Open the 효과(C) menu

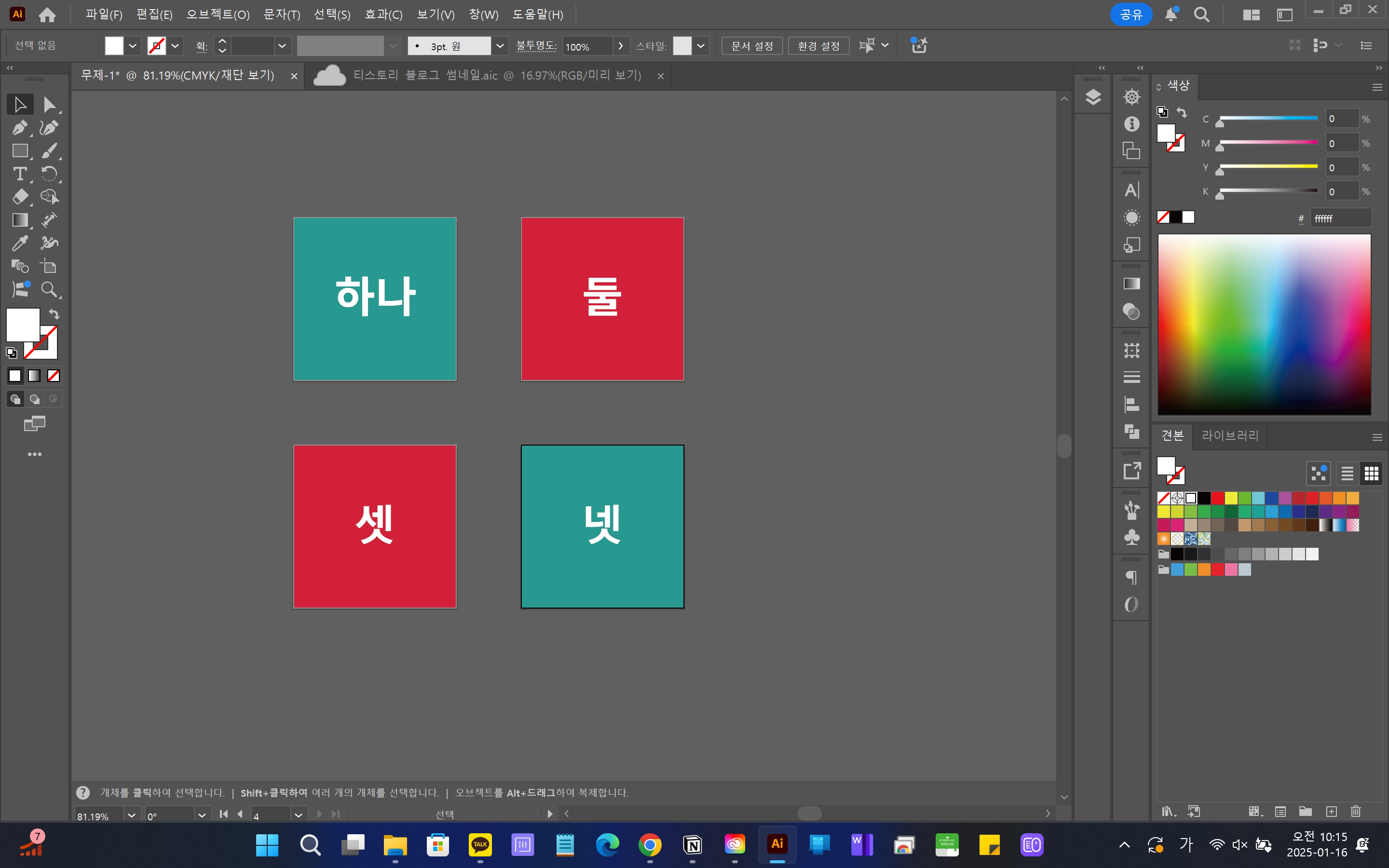coord(383,14)
